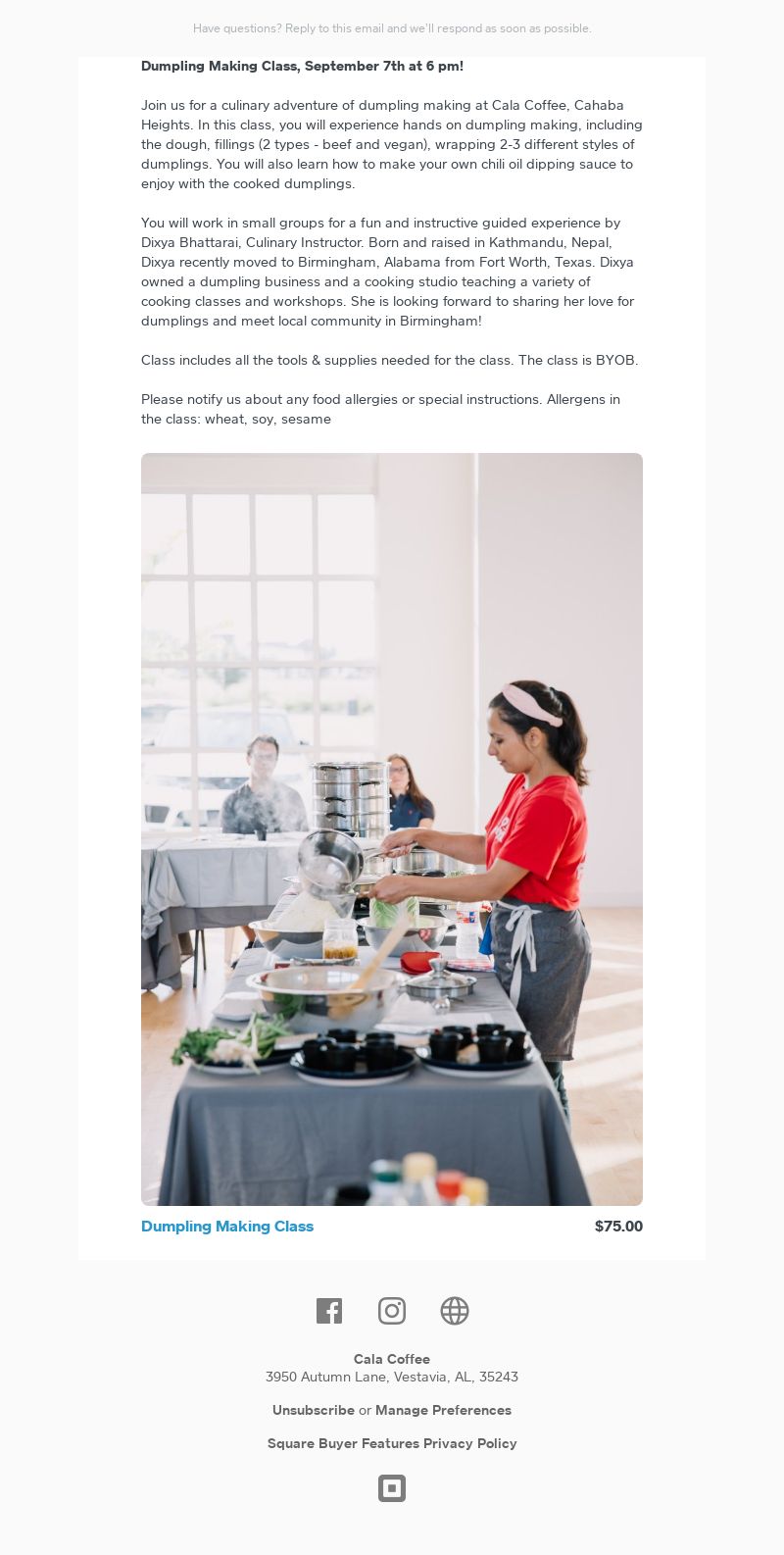The width and height of the screenshot is (784, 1555).
Task: Click the Unsubscribe link
Action: point(314,1410)
